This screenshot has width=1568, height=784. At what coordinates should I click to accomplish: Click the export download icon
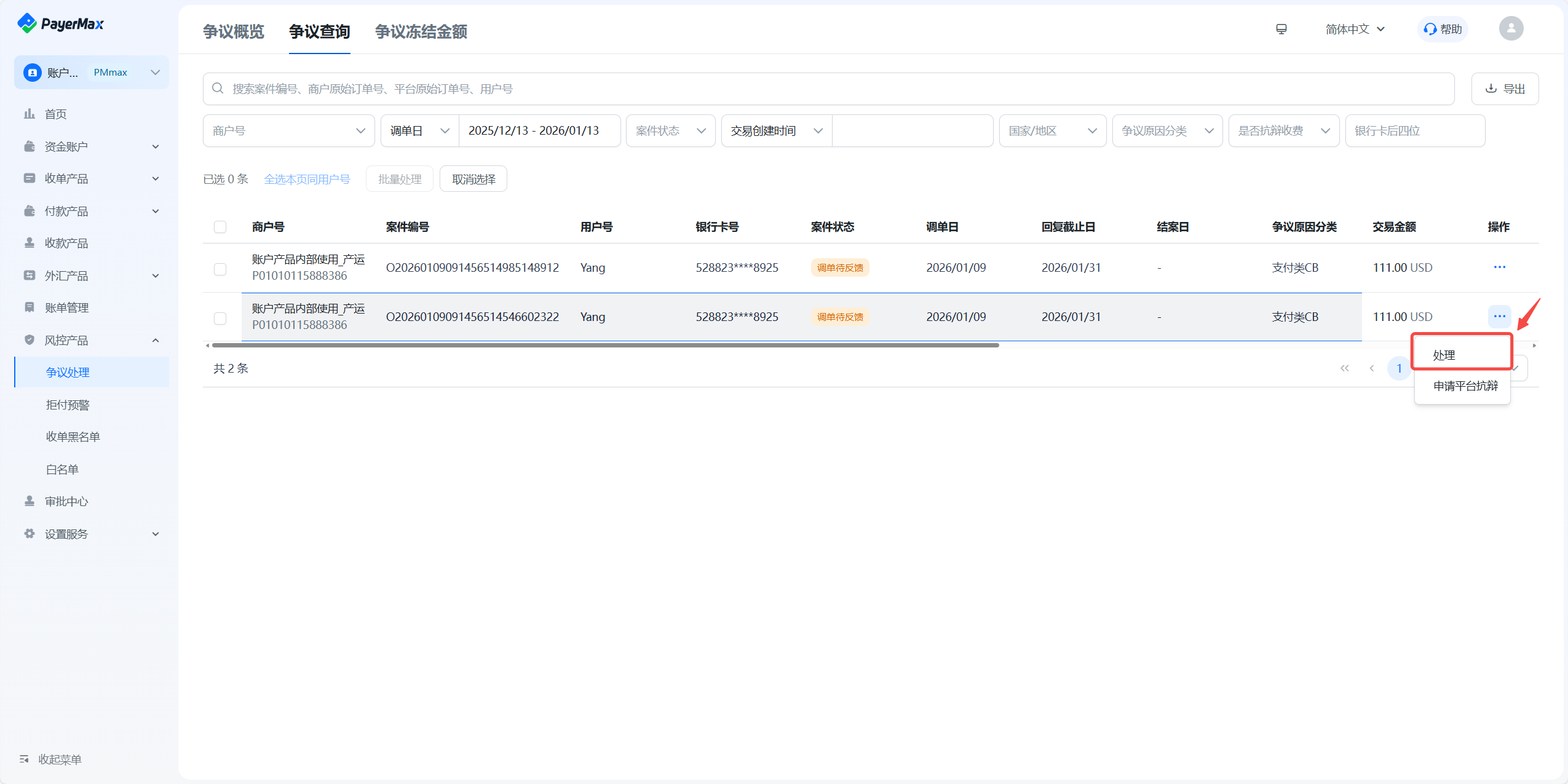[1491, 89]
